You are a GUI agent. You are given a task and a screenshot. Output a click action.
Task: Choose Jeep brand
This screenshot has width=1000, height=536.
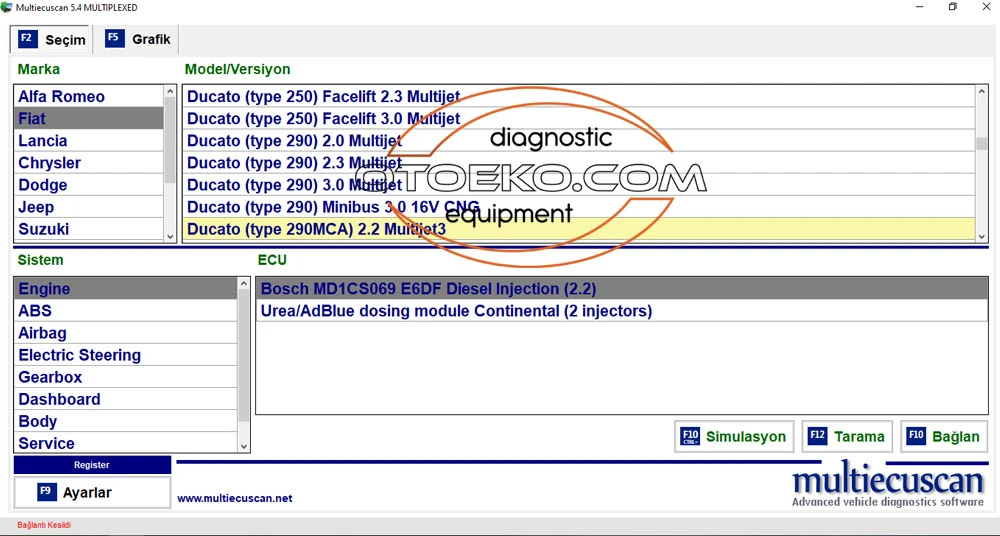(x=89, y=207)
